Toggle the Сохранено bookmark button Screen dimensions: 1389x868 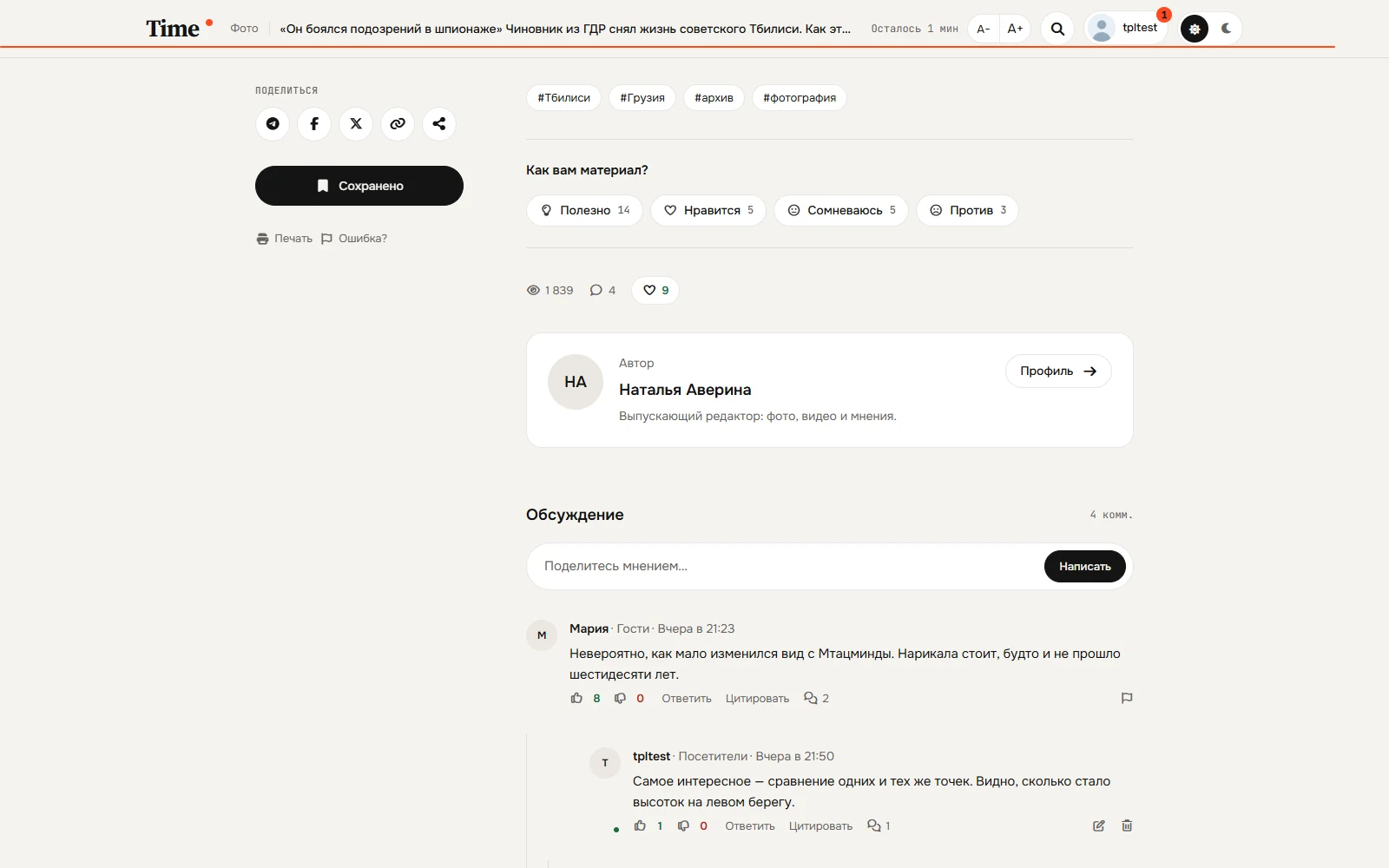click(359, 186)
